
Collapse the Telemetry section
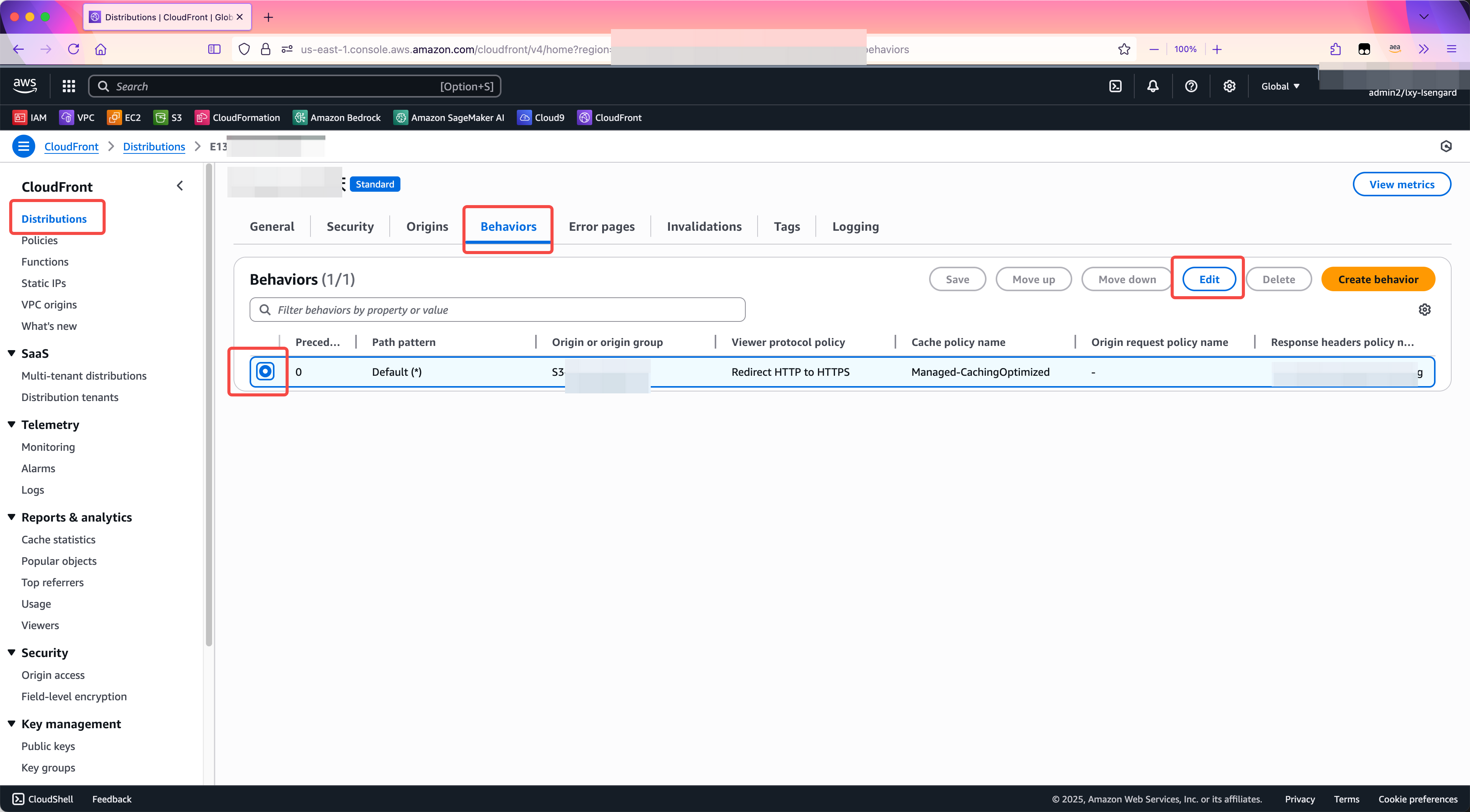pyautogui.click(x=11, y=425)
